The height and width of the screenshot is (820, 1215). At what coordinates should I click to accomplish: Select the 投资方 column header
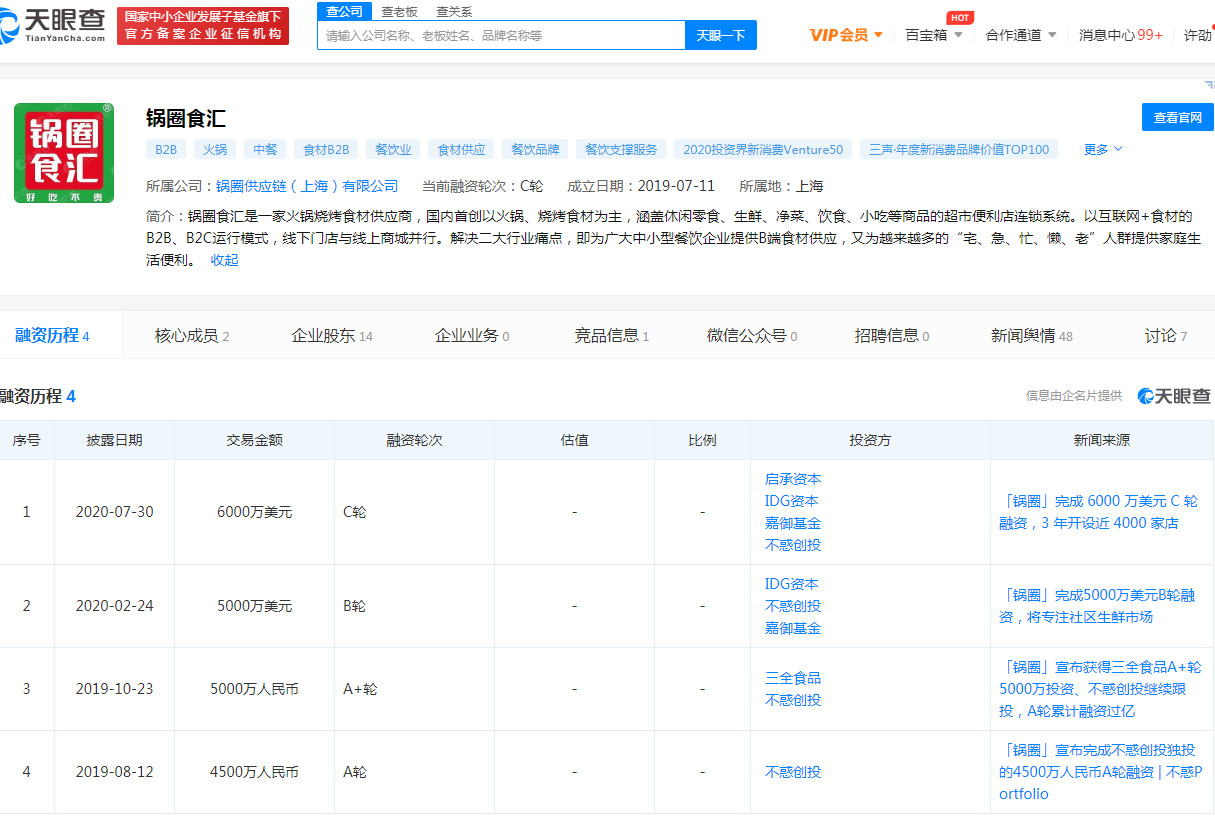[x=870, y=440]
